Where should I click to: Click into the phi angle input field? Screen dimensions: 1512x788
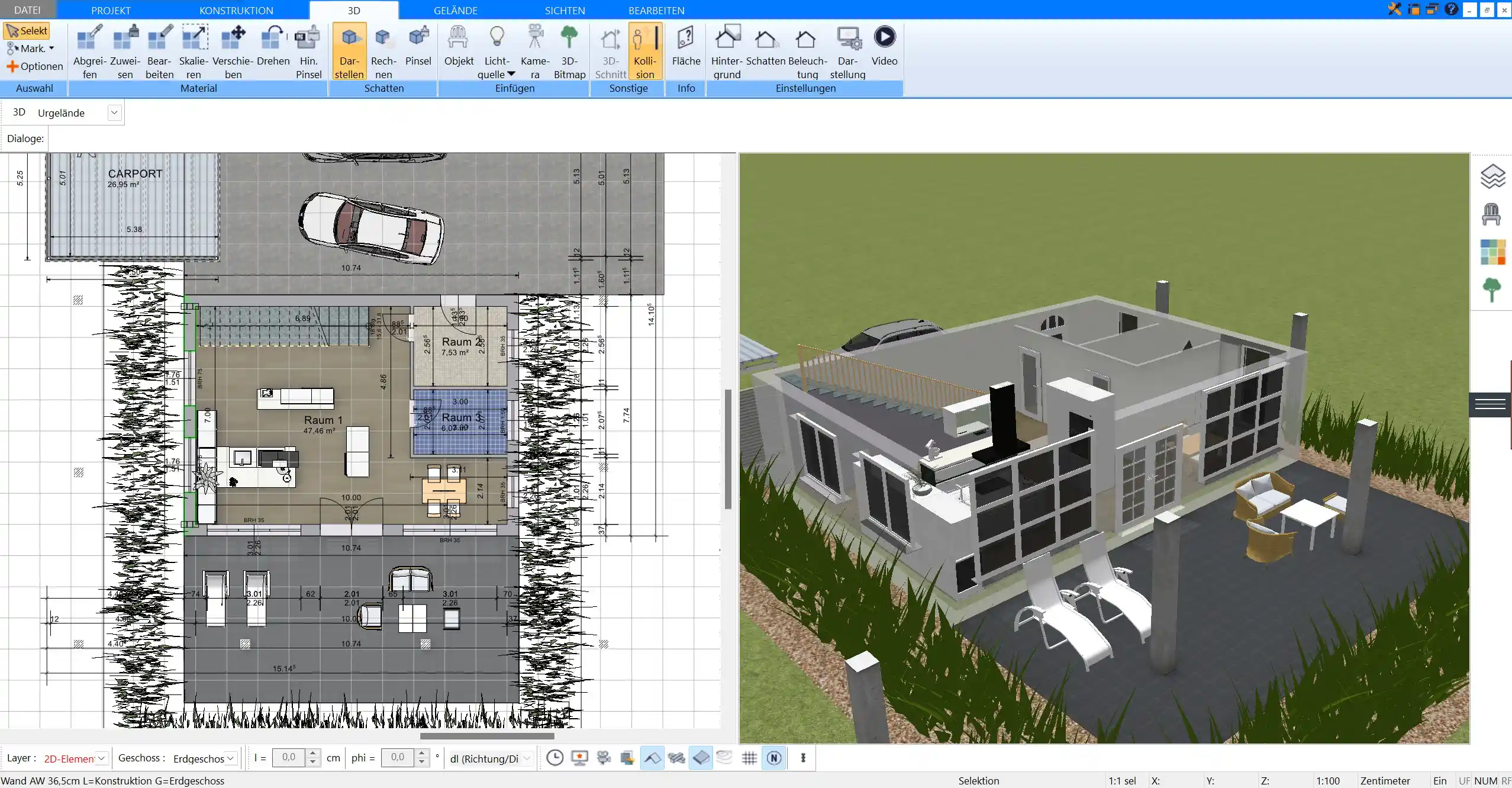pos(398,757)
